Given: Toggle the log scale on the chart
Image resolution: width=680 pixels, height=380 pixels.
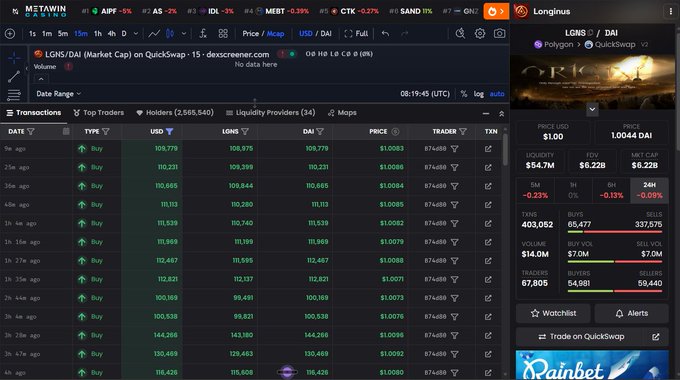Looking at the screenshot, I should [478, 94].
